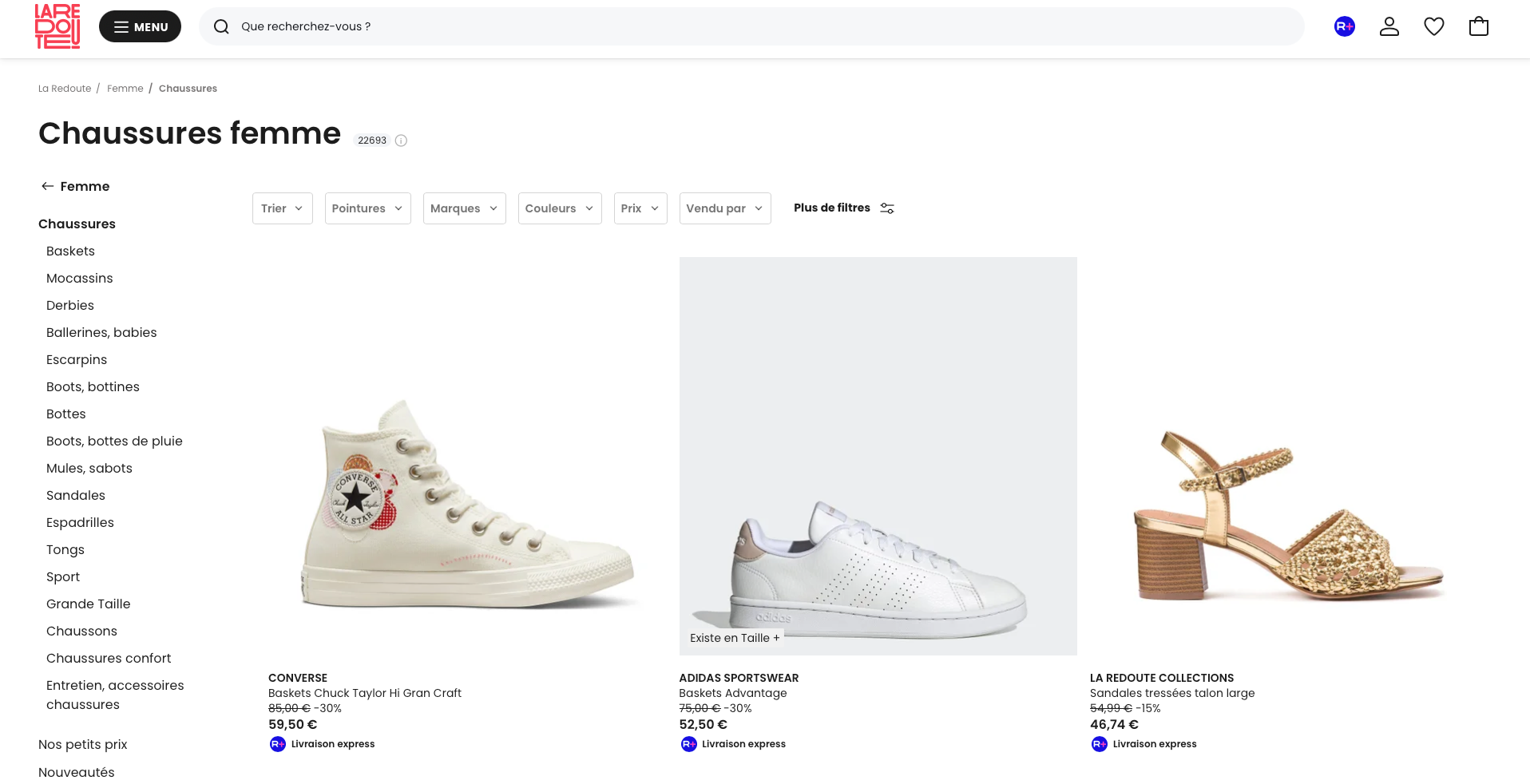Open the wishlist heart icon
This screenshot has width=1530, height=784.
(1434, 26)
